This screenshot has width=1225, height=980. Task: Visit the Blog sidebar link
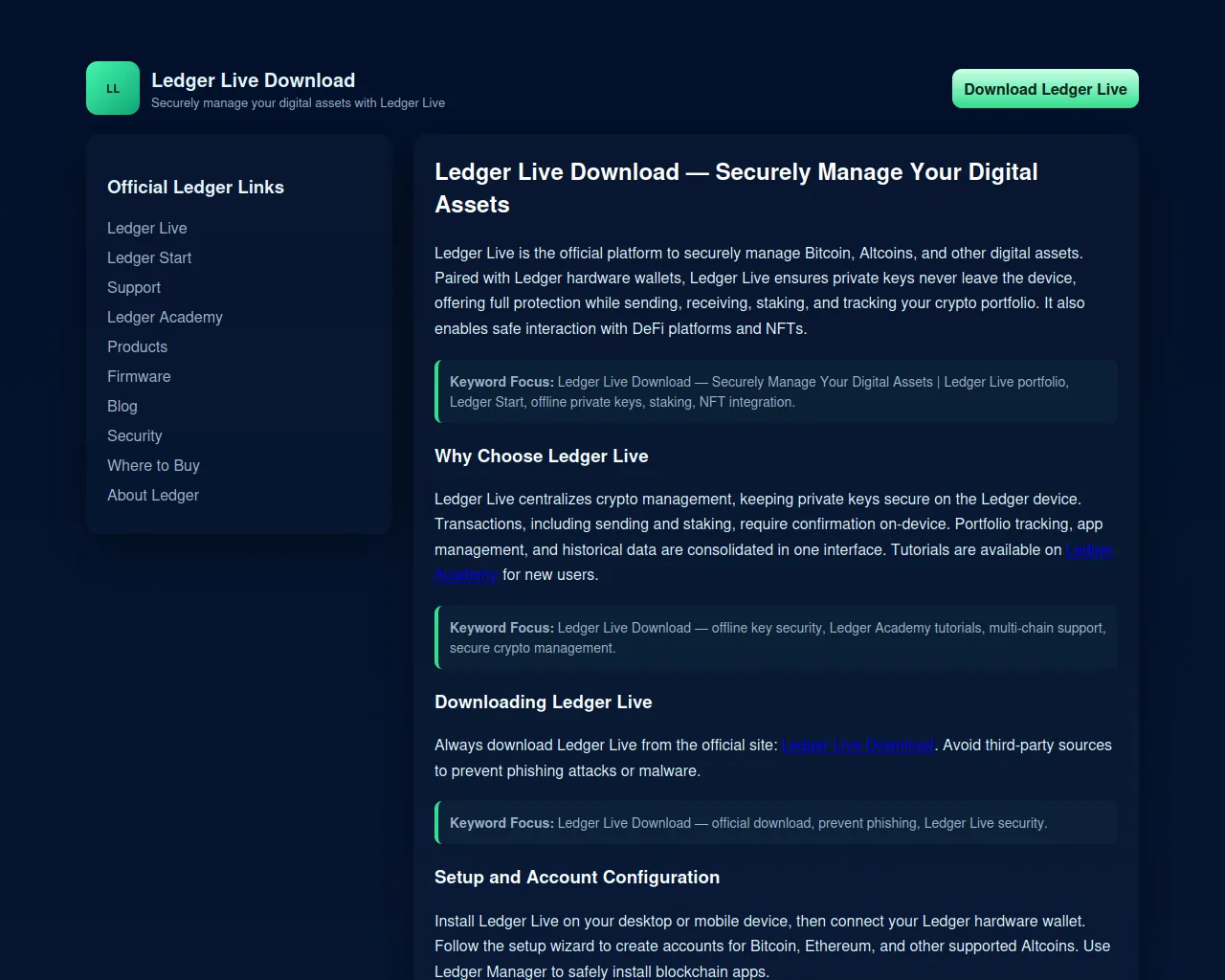coord(122,406)
